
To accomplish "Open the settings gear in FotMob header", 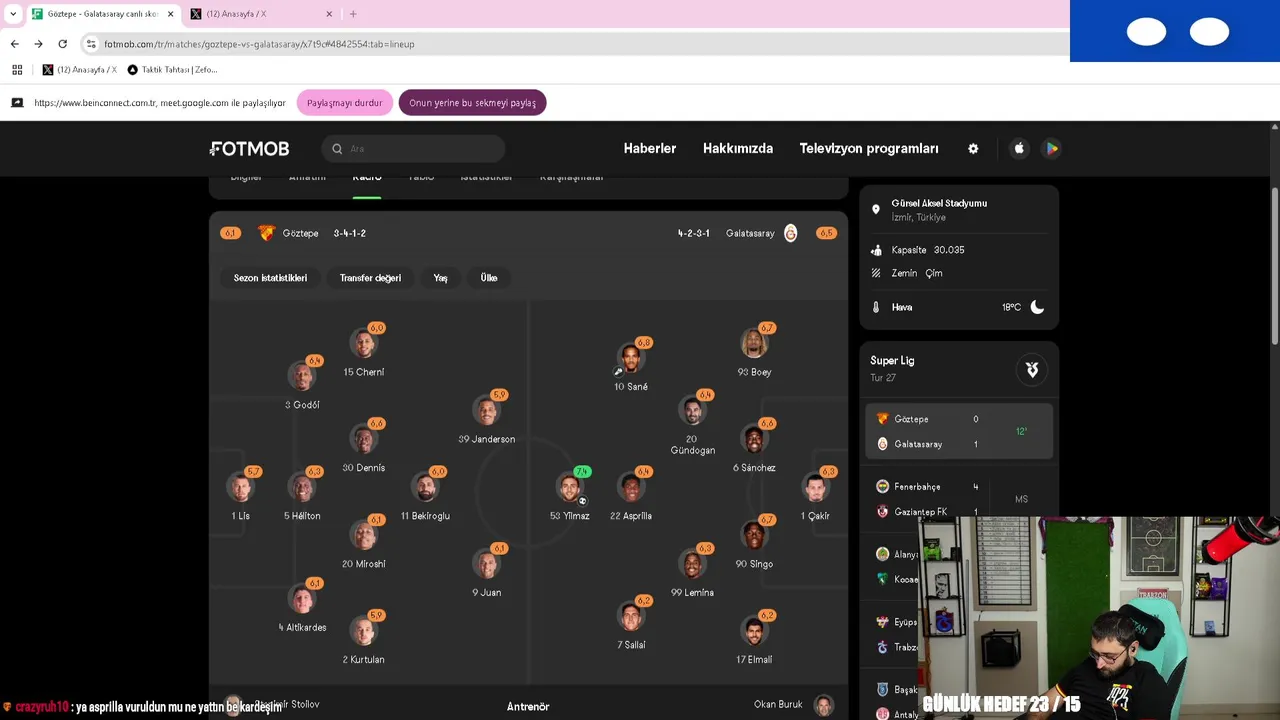I will (973, 148).
